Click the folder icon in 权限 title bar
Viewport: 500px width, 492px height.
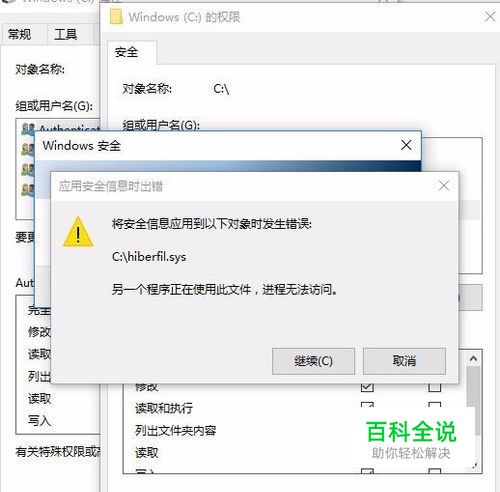pyautogui.click(x=116, y=17)
